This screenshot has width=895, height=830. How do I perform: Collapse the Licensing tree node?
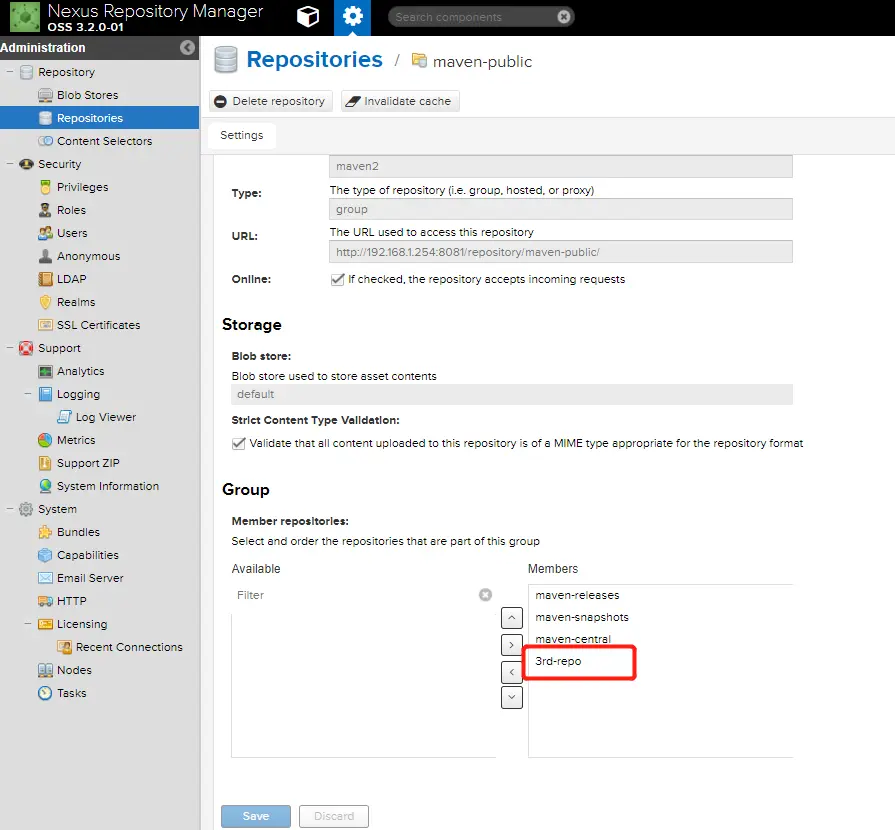28,624
